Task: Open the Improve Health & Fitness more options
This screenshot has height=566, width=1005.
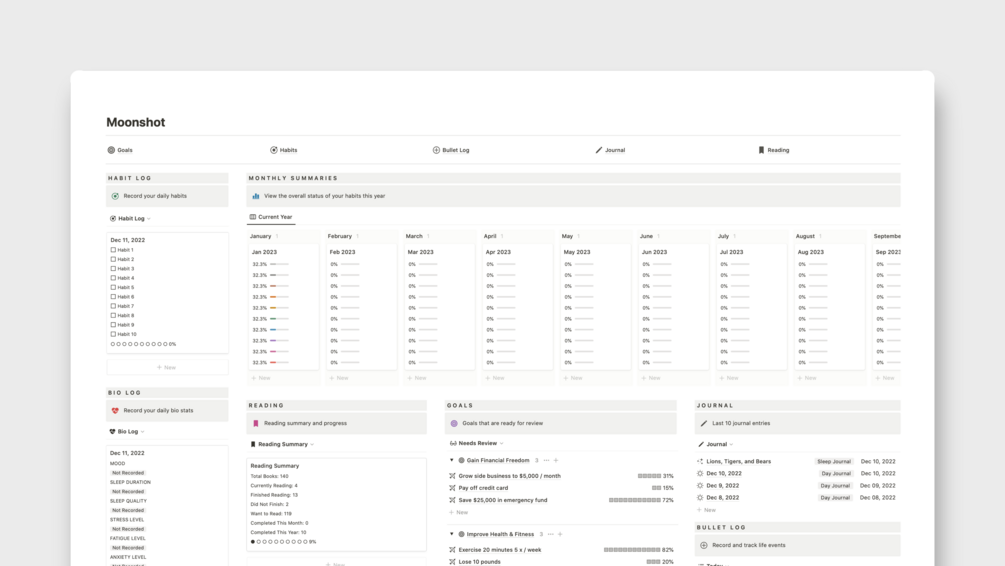Action: click(x=551, y=534)
